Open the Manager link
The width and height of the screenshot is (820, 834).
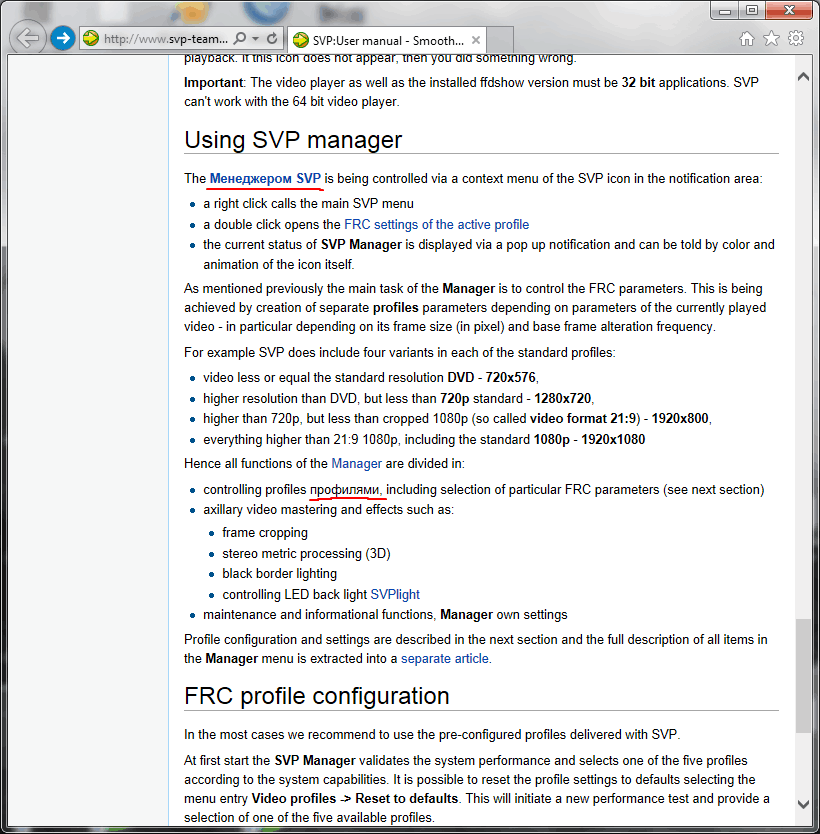coord(356,464)
